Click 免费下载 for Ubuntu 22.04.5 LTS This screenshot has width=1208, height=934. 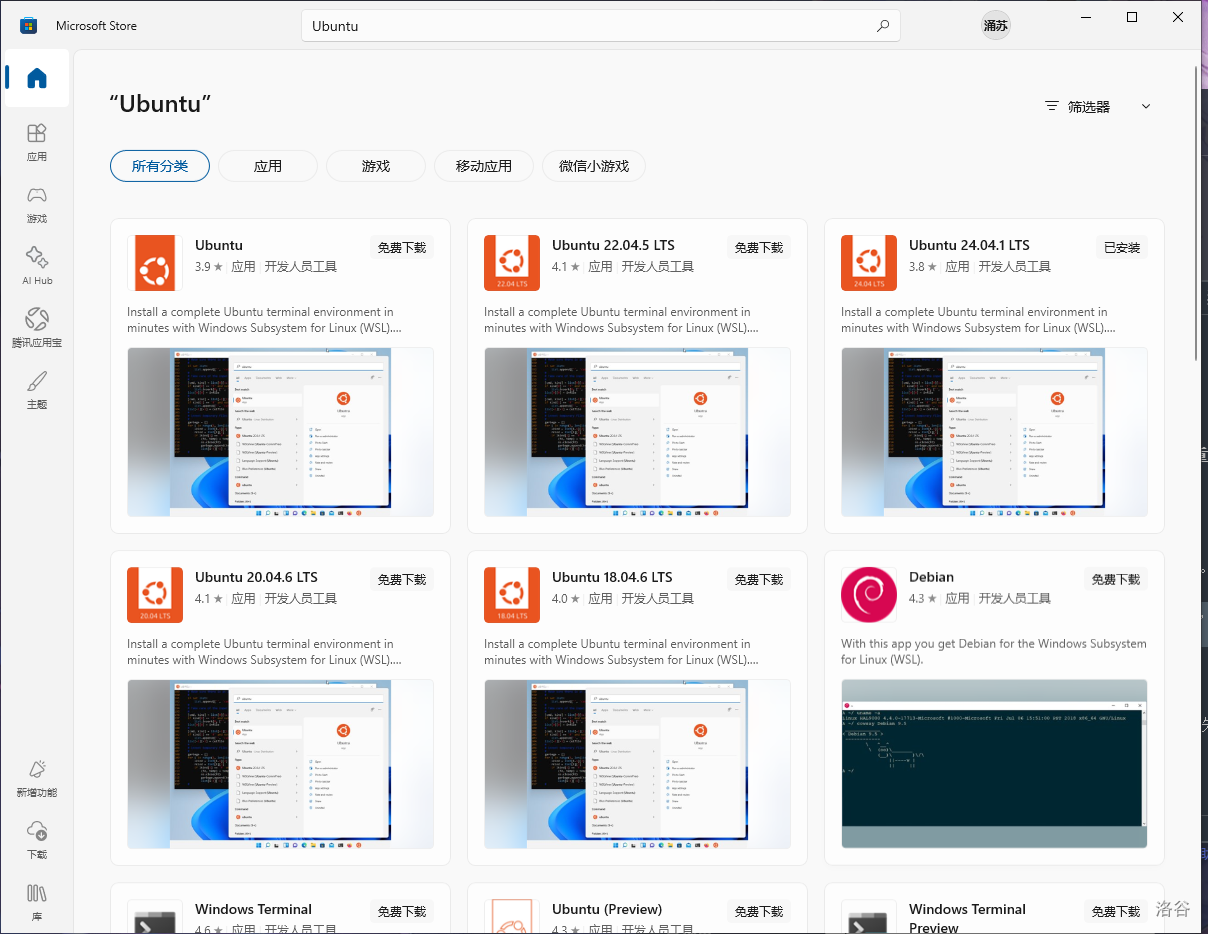(x=759, y=248)
